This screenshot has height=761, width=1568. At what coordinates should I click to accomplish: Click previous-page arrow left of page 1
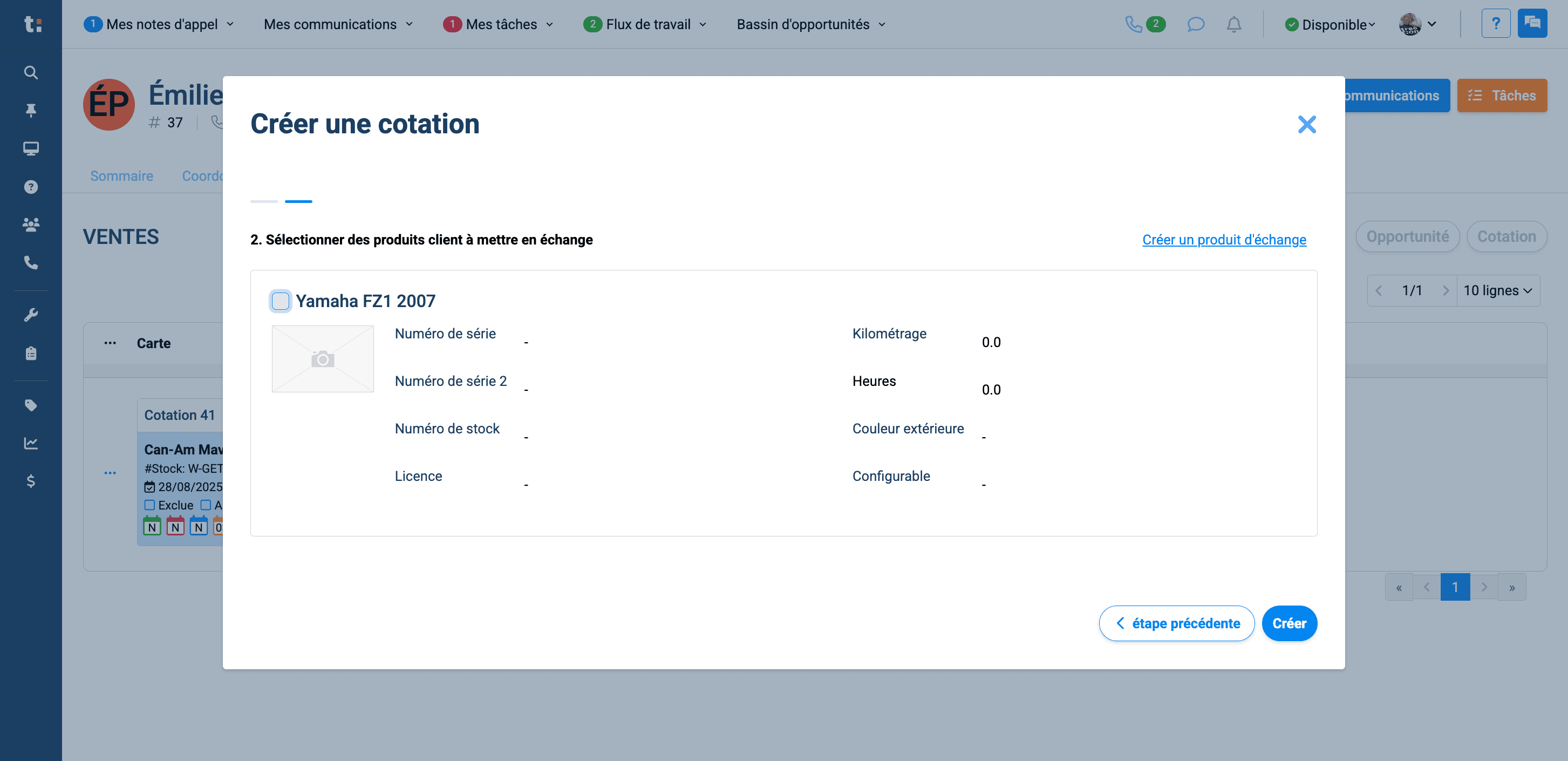click(1427, 588)
